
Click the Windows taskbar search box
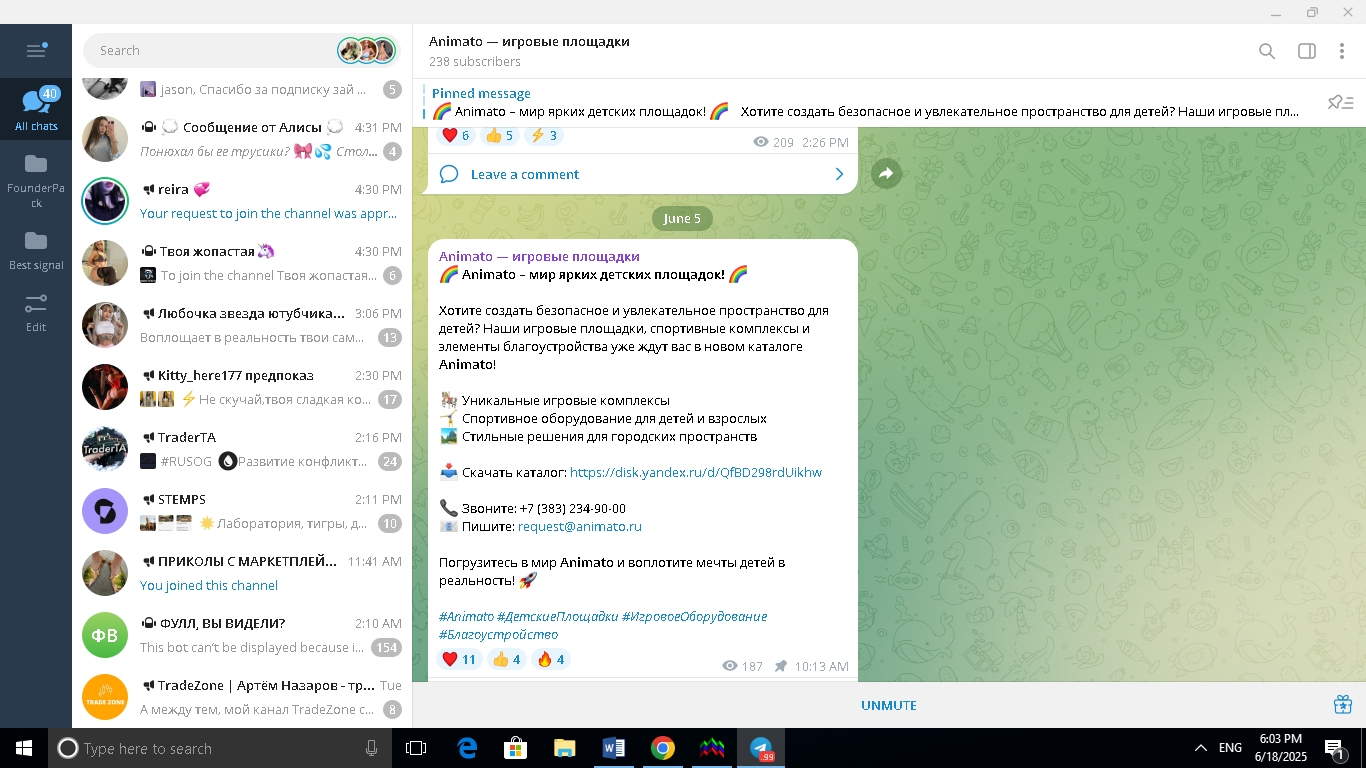[x=220, y=748]
